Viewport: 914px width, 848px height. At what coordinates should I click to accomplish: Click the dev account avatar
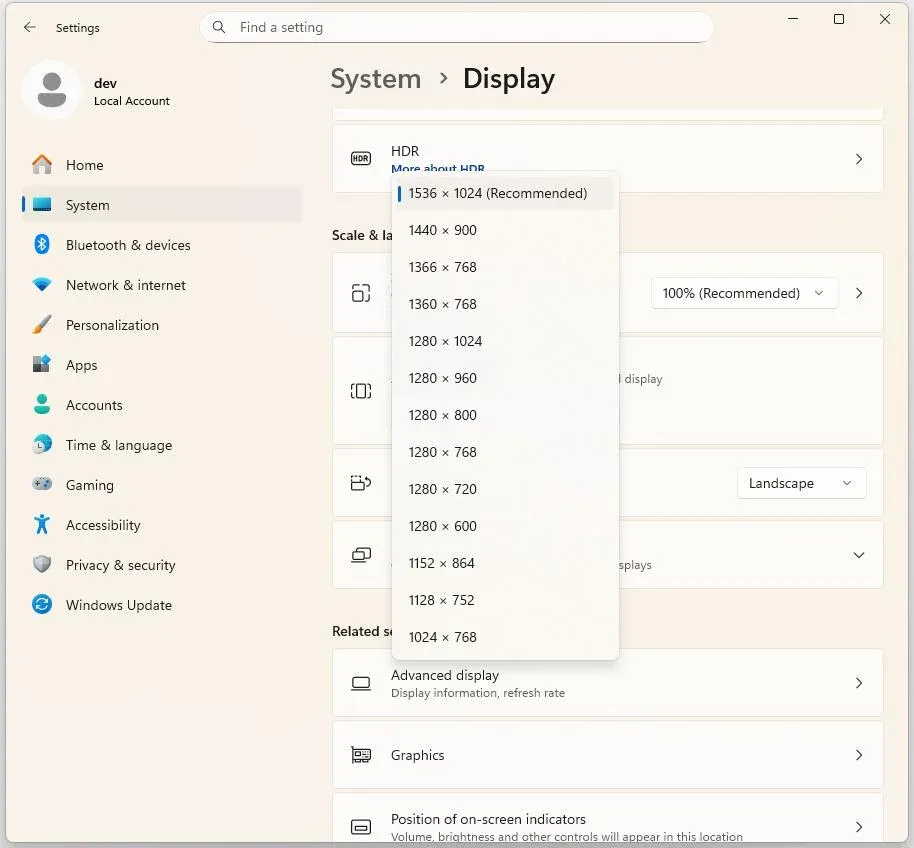pos(51,90)
